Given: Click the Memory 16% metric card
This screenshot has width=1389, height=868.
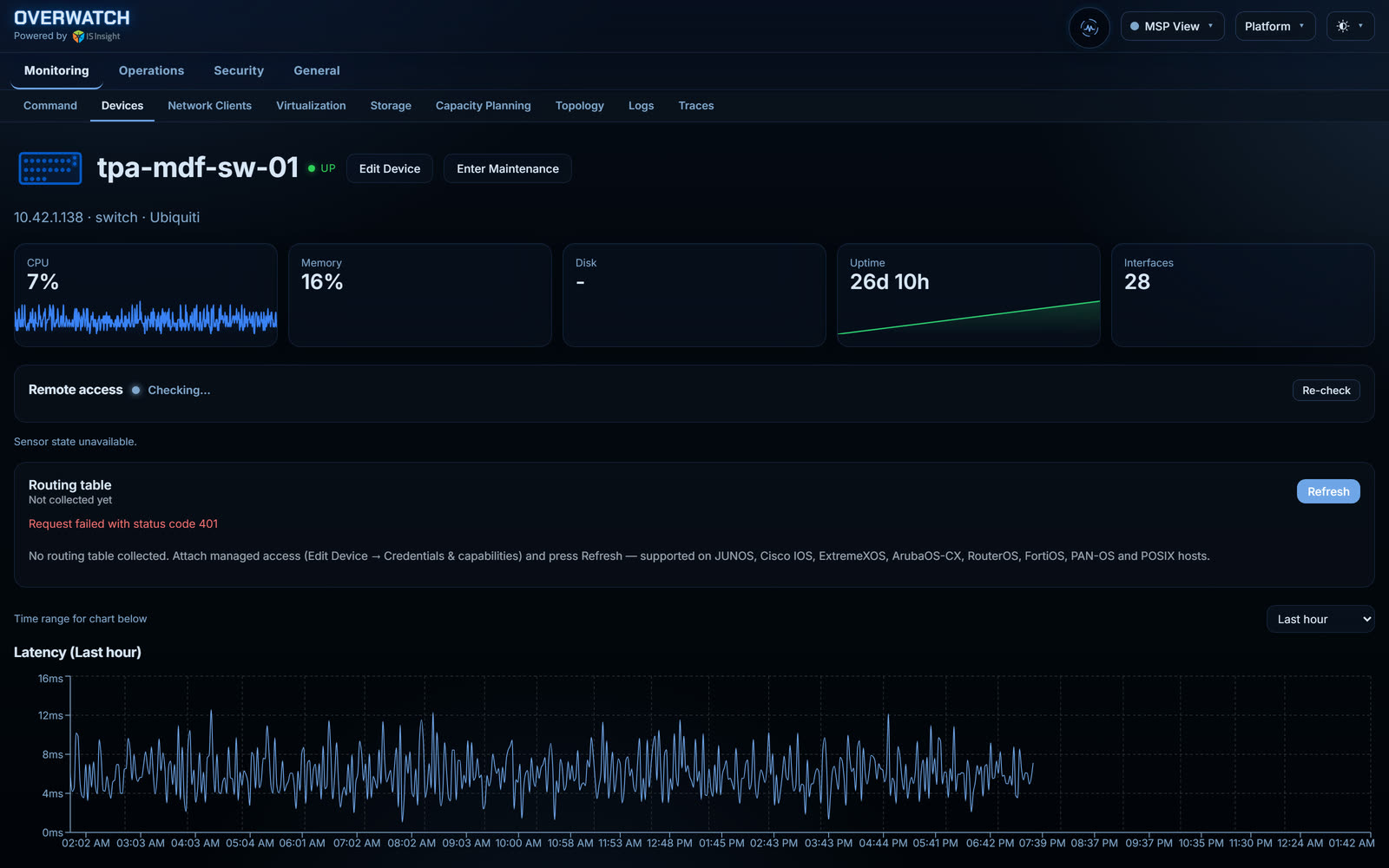Looking at the screenshot, I should (420, 295).
